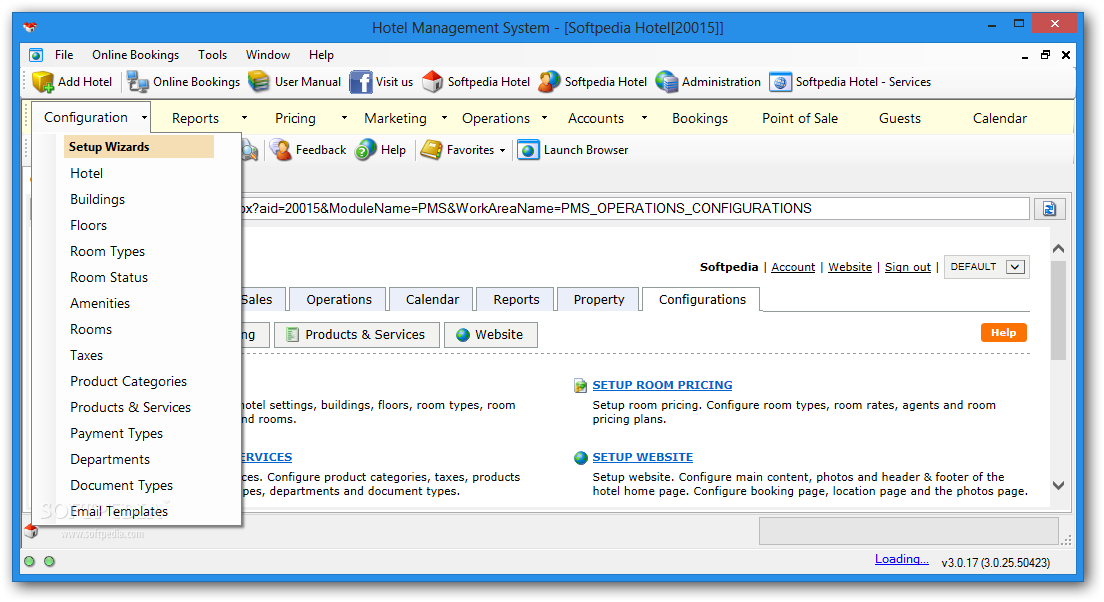Open the DEFAULT combo box

[x=986, y=267]
